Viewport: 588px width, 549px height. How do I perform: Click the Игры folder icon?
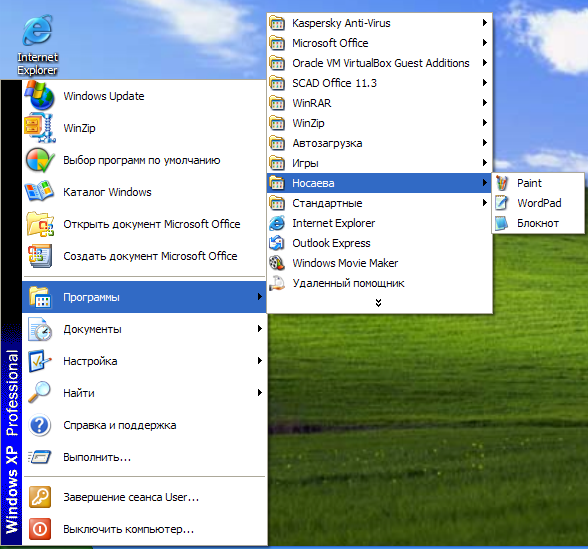coord(277,163)
